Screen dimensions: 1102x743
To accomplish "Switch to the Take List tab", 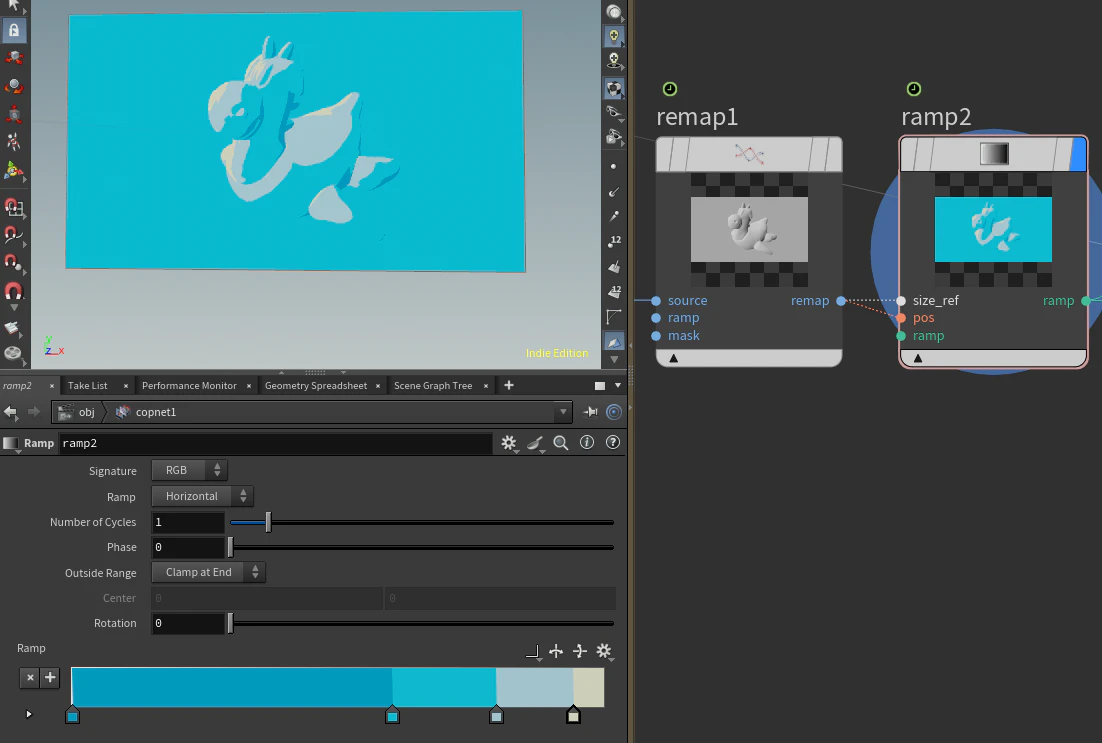I will [x=88, y=386].
